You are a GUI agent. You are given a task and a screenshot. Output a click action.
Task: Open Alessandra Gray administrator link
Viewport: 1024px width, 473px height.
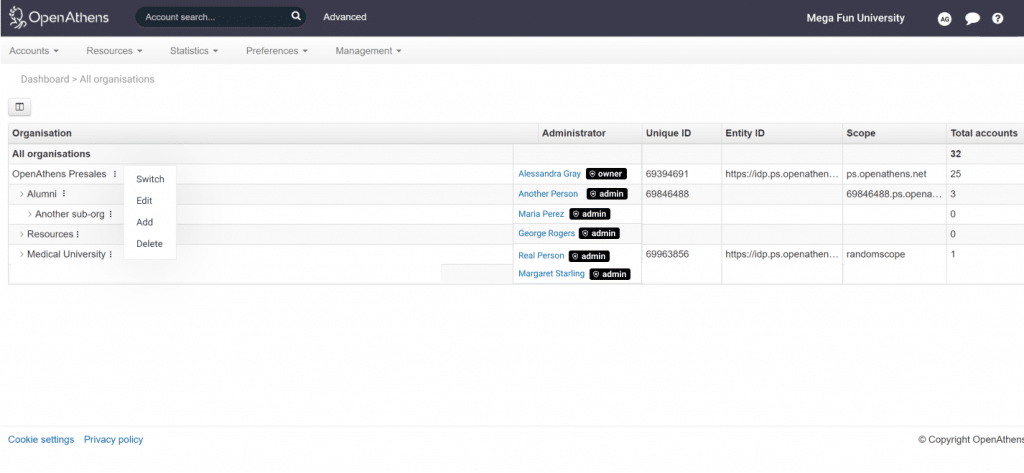pyautogui.click(x=549, y=174)
